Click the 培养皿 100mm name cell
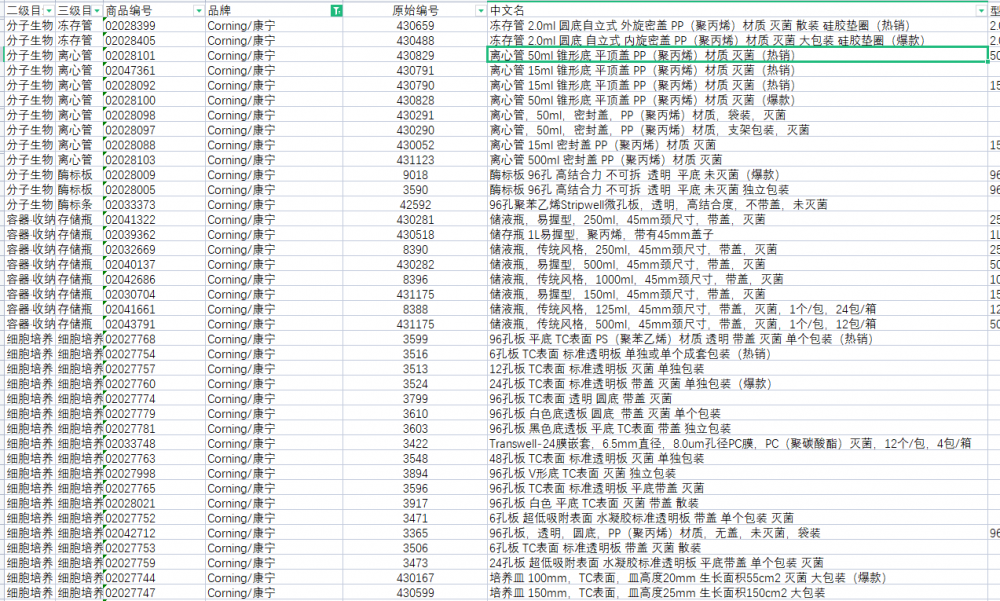The width and height of the screenshot is (1000, 601). pos(738,578)
